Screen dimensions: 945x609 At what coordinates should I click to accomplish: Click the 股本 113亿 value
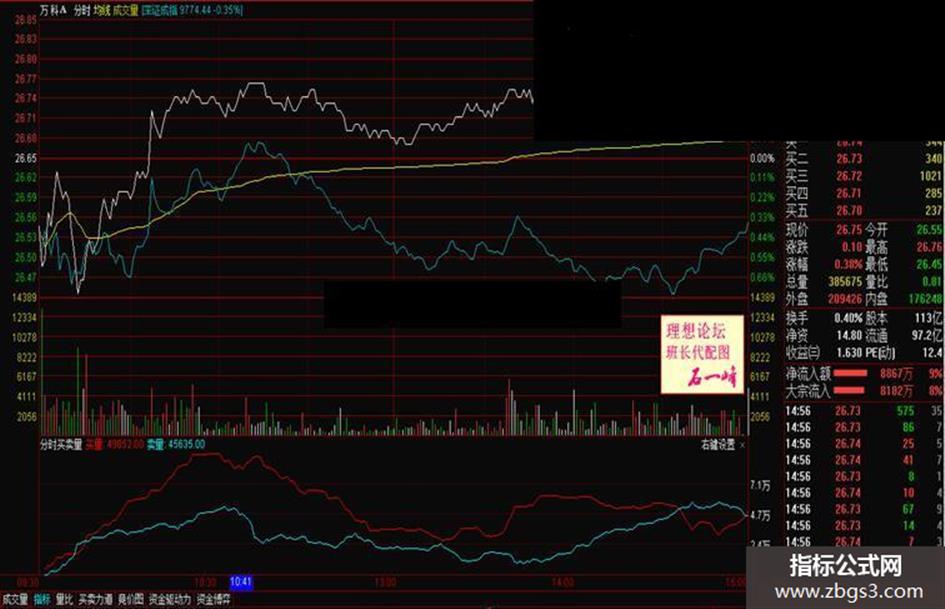[929, 318]
